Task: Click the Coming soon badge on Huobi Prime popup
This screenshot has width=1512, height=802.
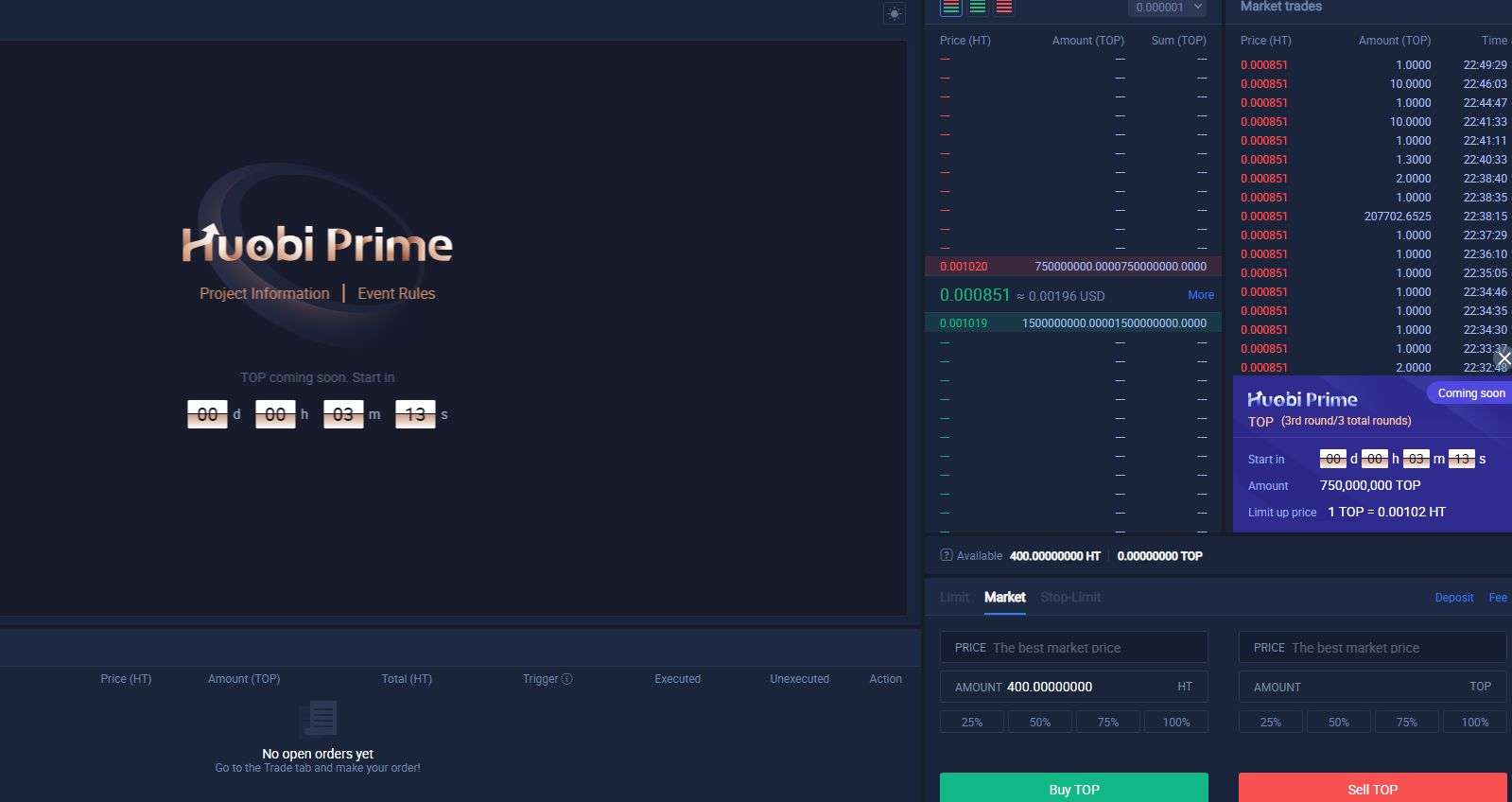Action: click(1470, 393)
